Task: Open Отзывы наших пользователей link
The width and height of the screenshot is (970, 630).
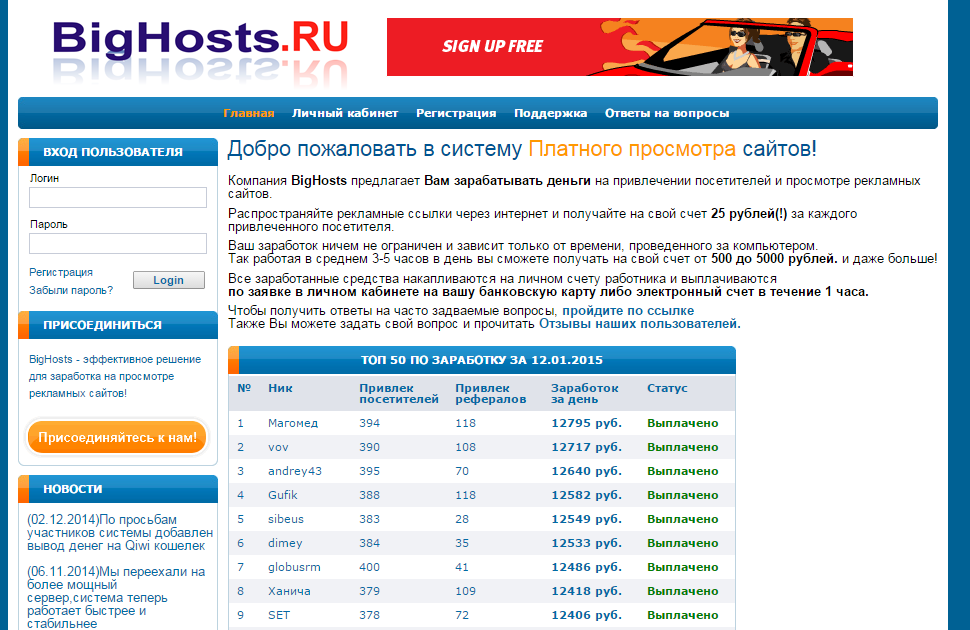Action: tap(638, 324)
